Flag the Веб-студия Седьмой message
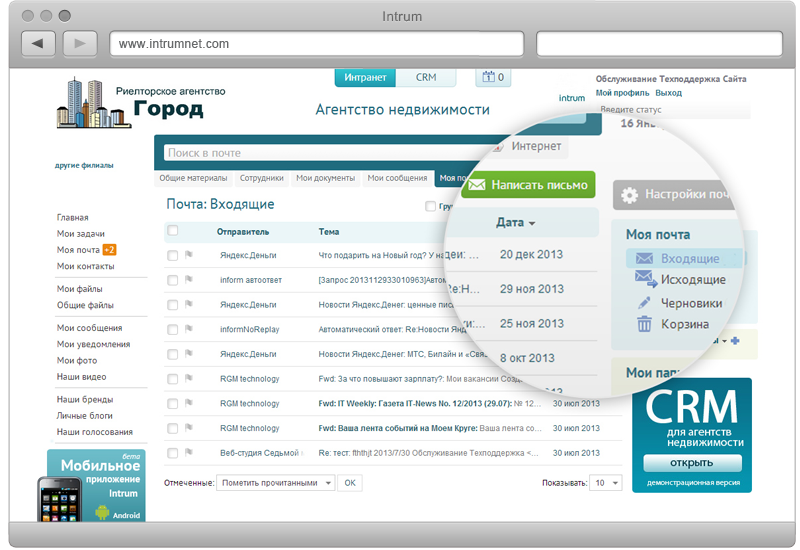This screenshot has height=550, width=800. click(189, 452)
